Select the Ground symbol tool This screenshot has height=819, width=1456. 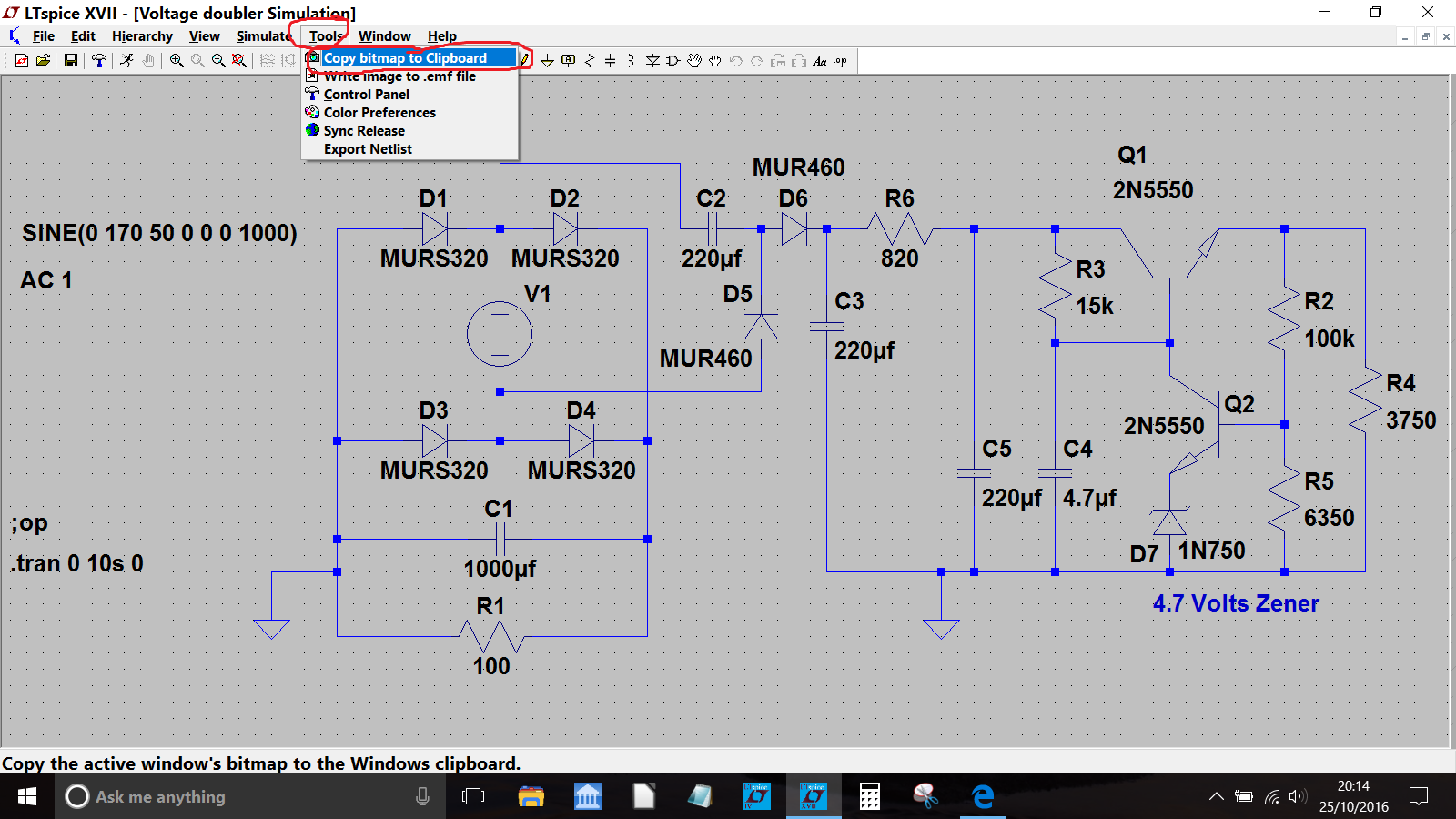coord(547,61)
